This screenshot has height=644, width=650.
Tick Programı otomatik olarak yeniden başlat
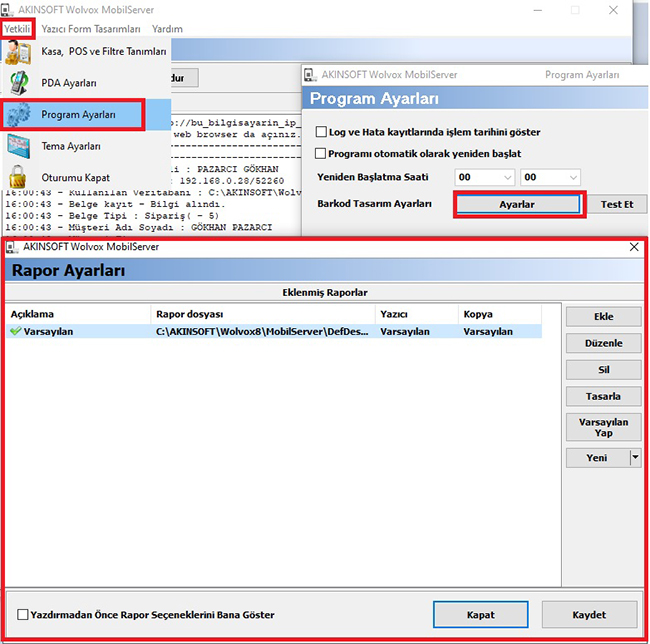(320, 154)
